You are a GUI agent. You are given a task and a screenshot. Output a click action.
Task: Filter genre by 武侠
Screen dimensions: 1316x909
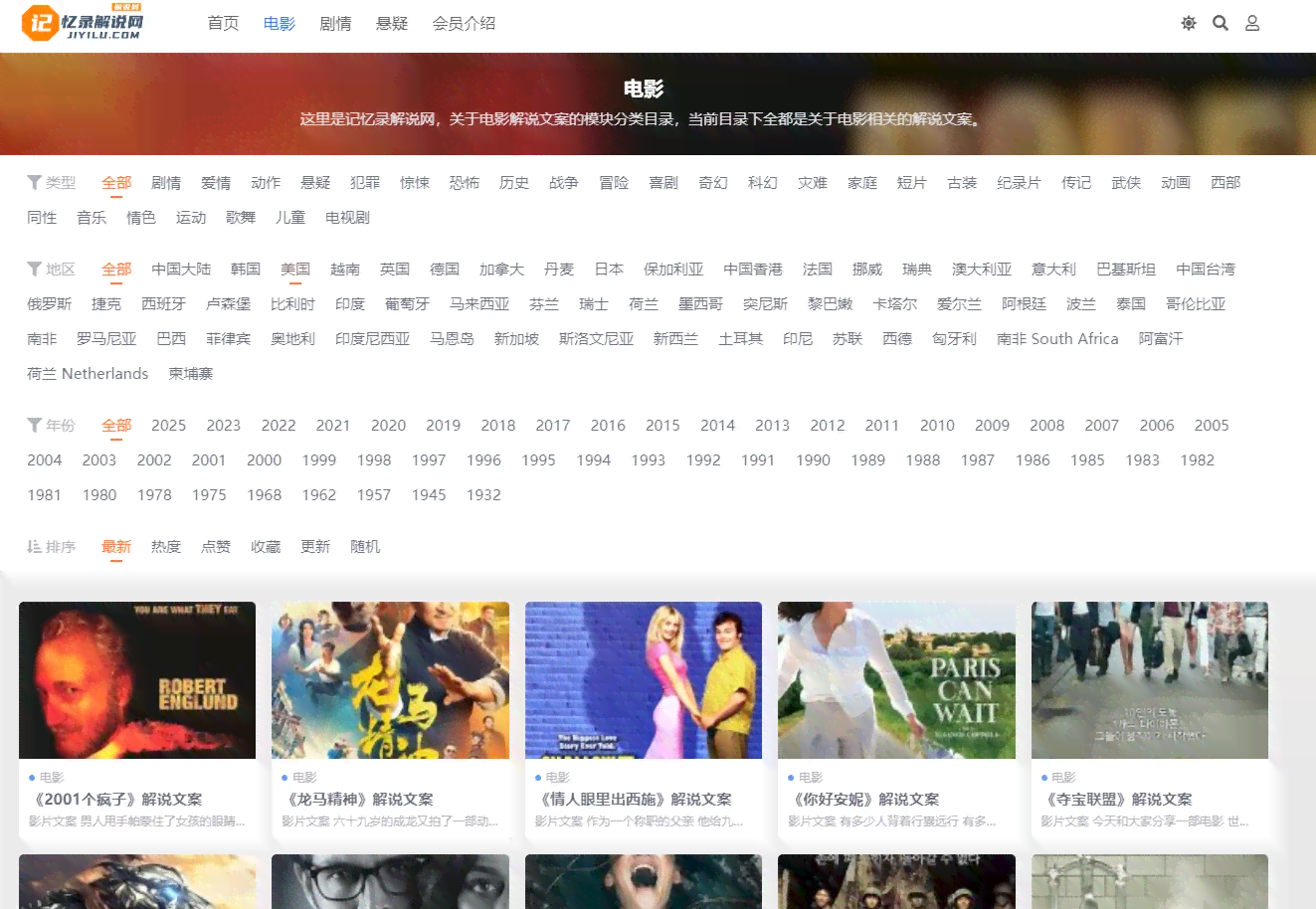coord(1126,183)
